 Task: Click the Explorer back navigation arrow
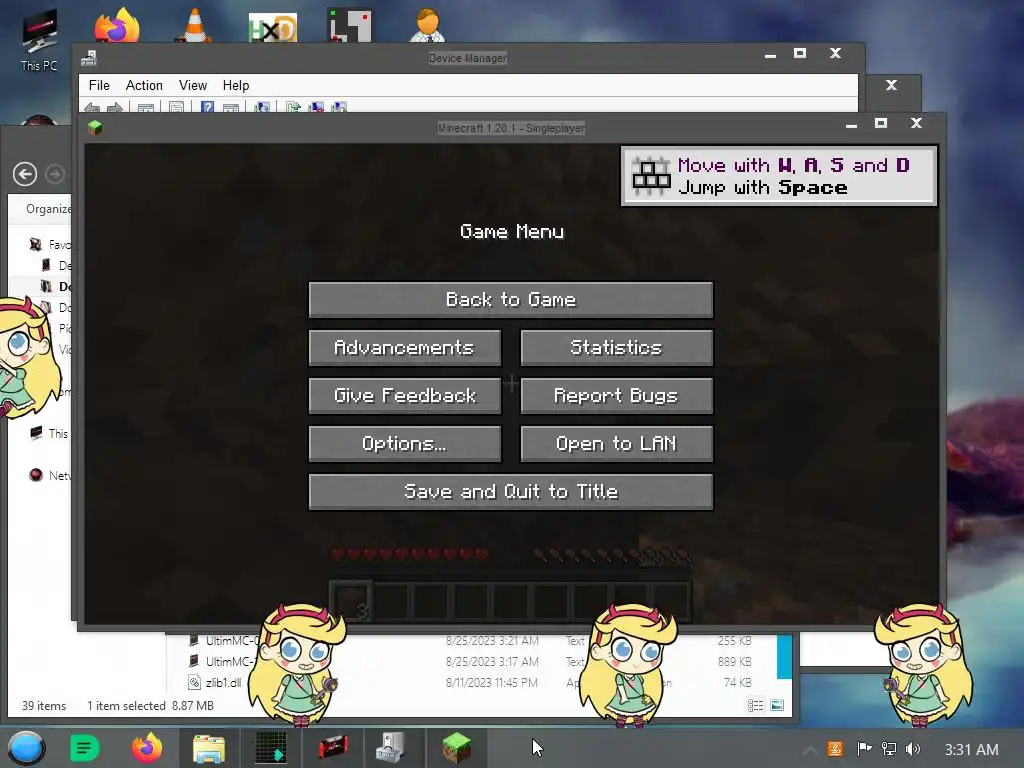(25, 174)
